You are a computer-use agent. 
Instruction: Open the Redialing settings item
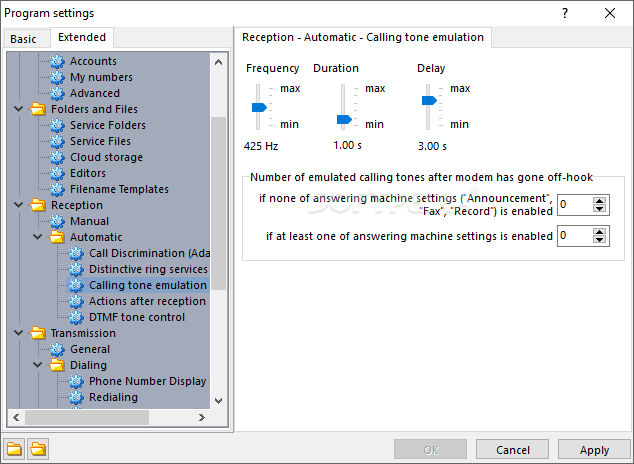114,397
